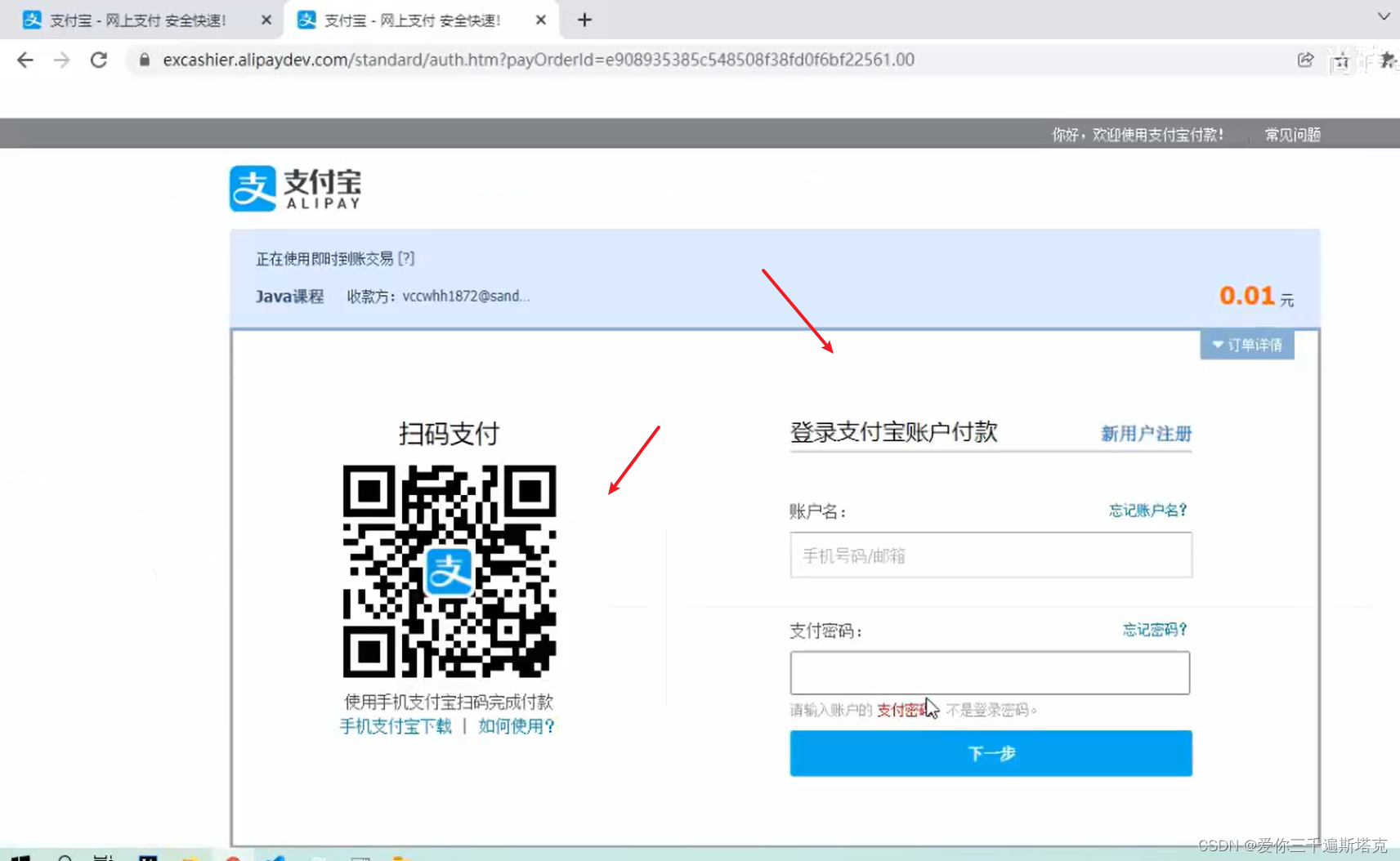Focus the browser address bar URL
The image size is (1400, 861).
click(539, 60)
